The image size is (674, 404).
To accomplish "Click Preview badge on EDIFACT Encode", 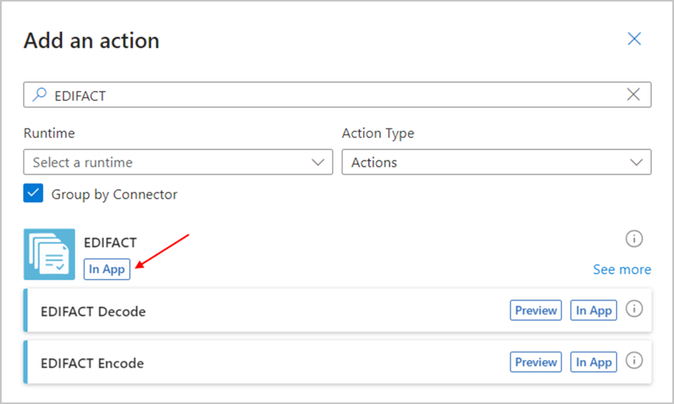I will (x=536, y=362).
